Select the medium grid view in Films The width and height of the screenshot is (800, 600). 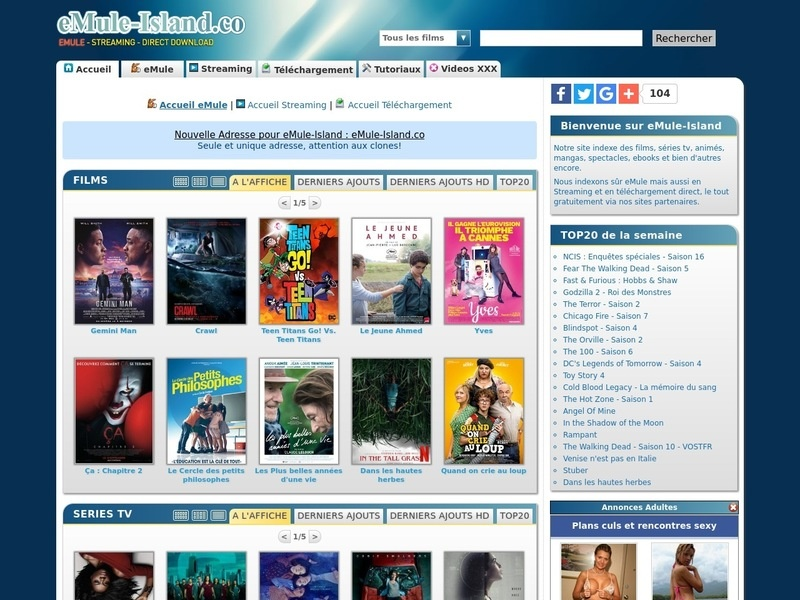click(x=200, y=182)
